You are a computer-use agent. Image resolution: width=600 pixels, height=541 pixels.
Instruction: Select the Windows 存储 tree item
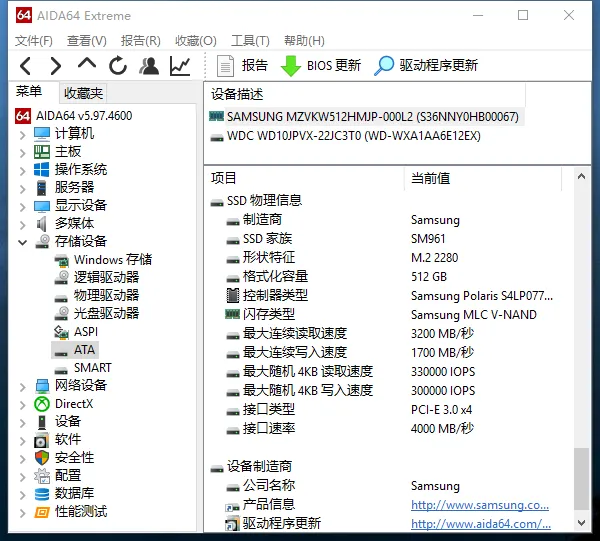[x=103, y=260]
